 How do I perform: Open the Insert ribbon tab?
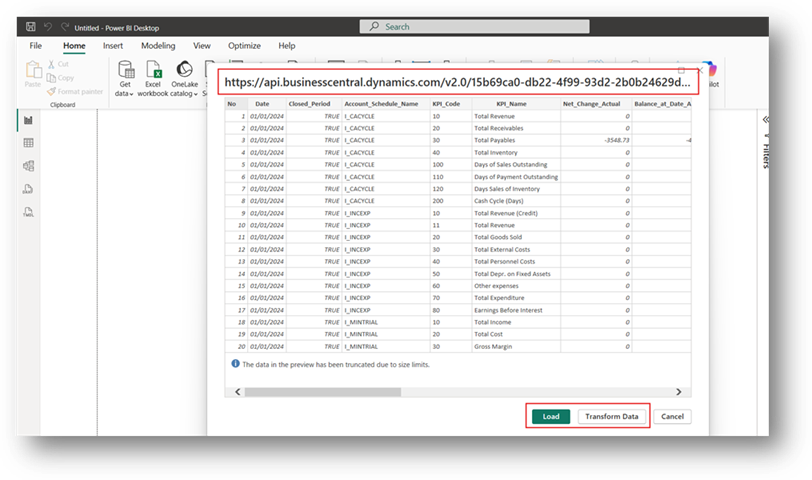(x=113, y=46)
